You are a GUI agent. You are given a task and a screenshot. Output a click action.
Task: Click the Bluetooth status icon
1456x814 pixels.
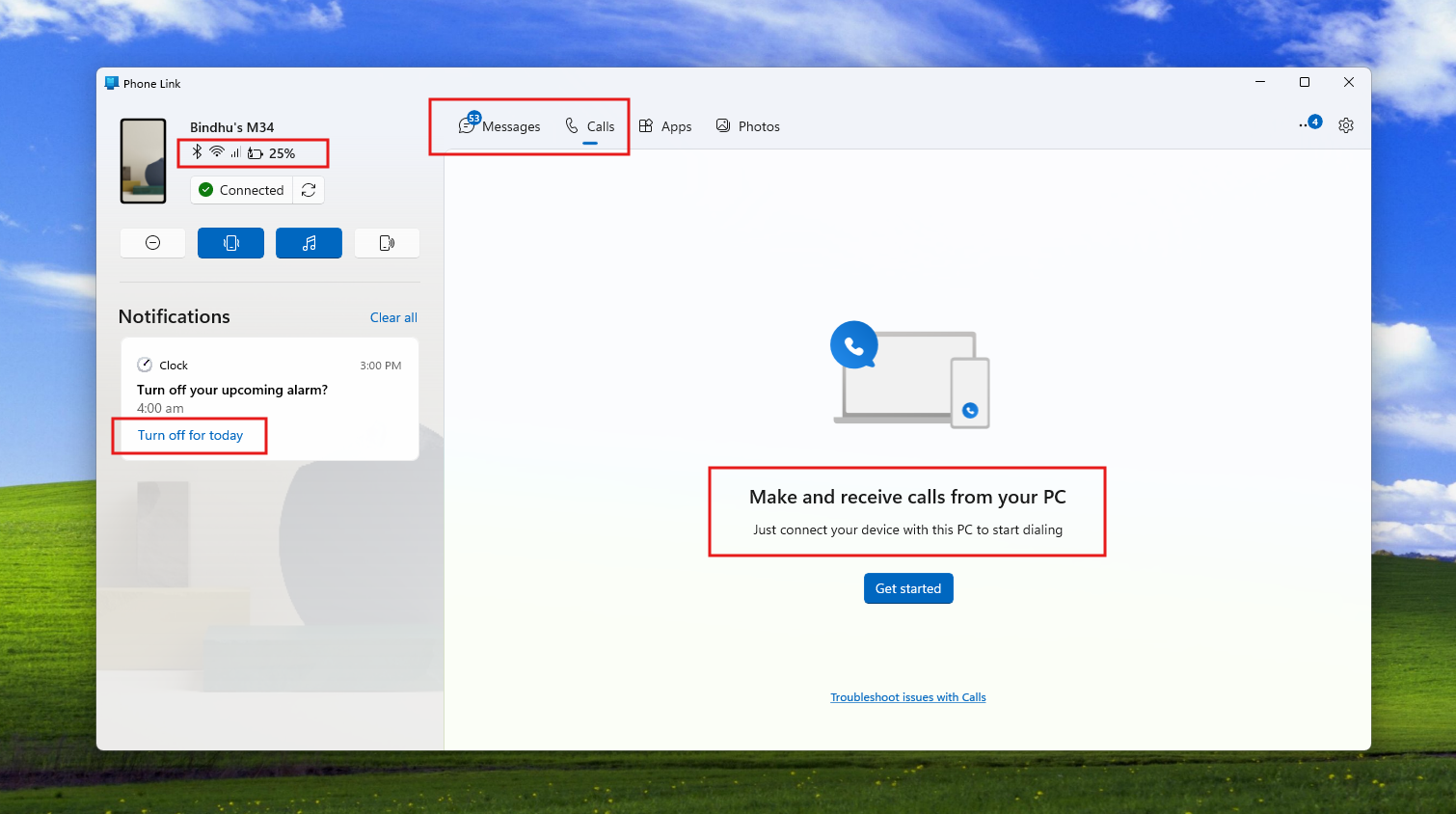click(x=197, y=152)
